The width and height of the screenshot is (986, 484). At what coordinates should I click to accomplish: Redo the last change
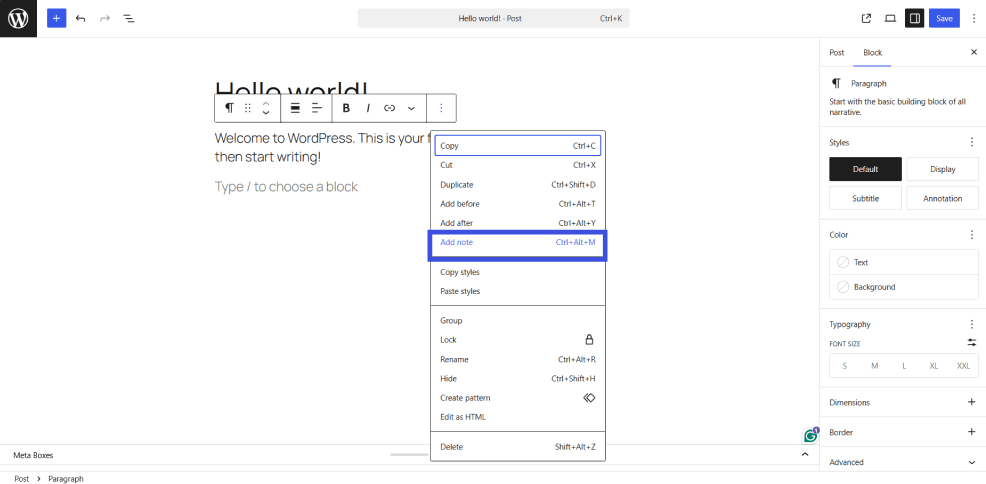pyautogui.click(x=104, y=18)
